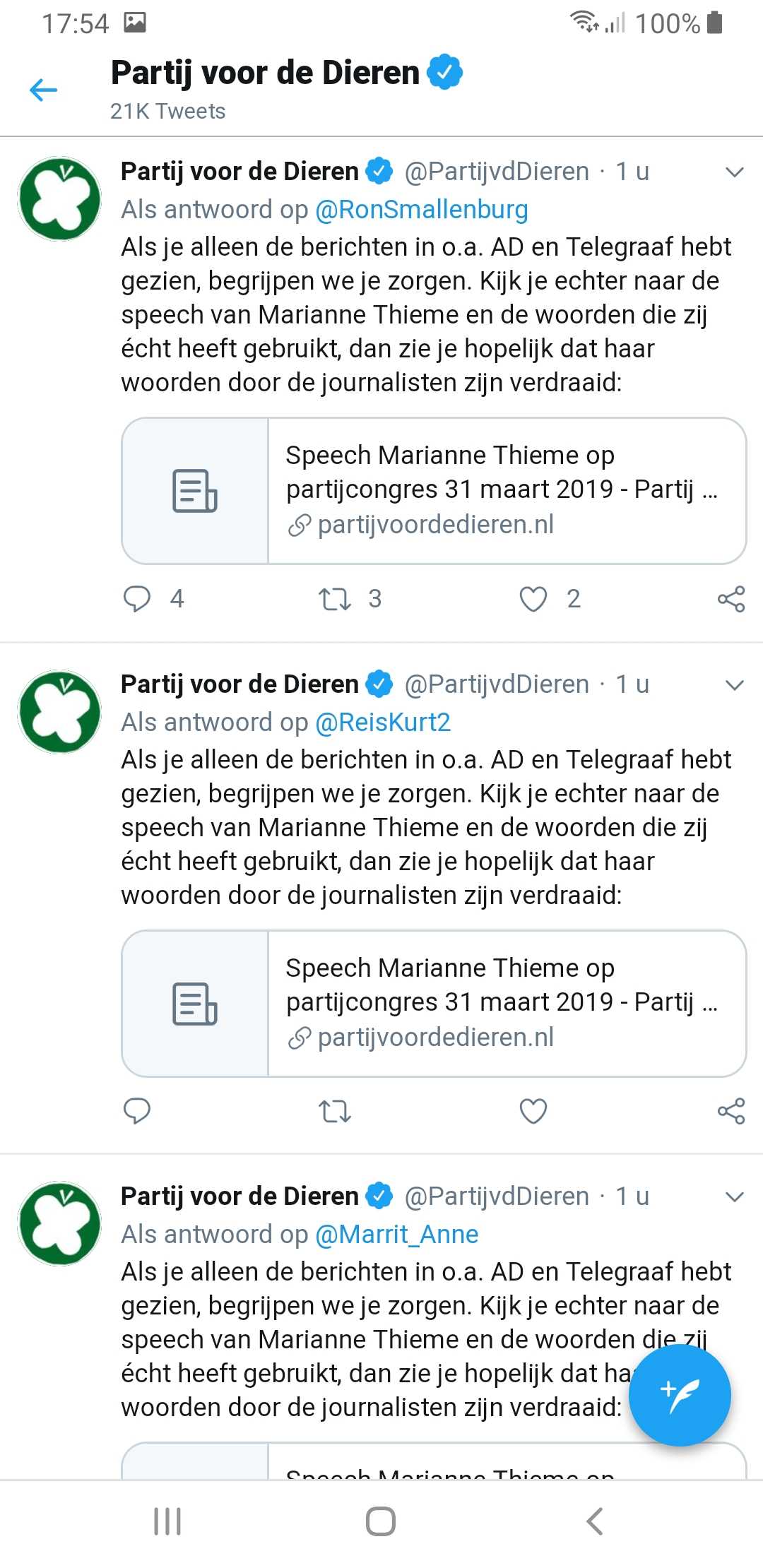Tap Partij voor de Dieren avatar on first tweet
This screenshot has height=1568, width=763.
[x=60, y=198]
